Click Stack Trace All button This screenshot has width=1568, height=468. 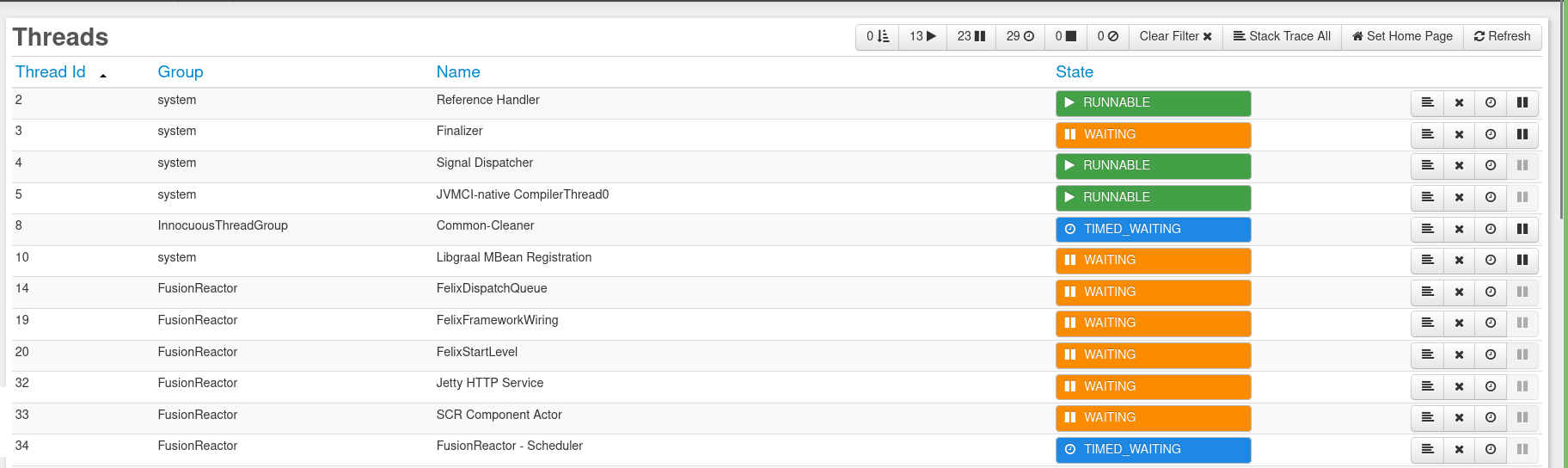[1282, 36]
